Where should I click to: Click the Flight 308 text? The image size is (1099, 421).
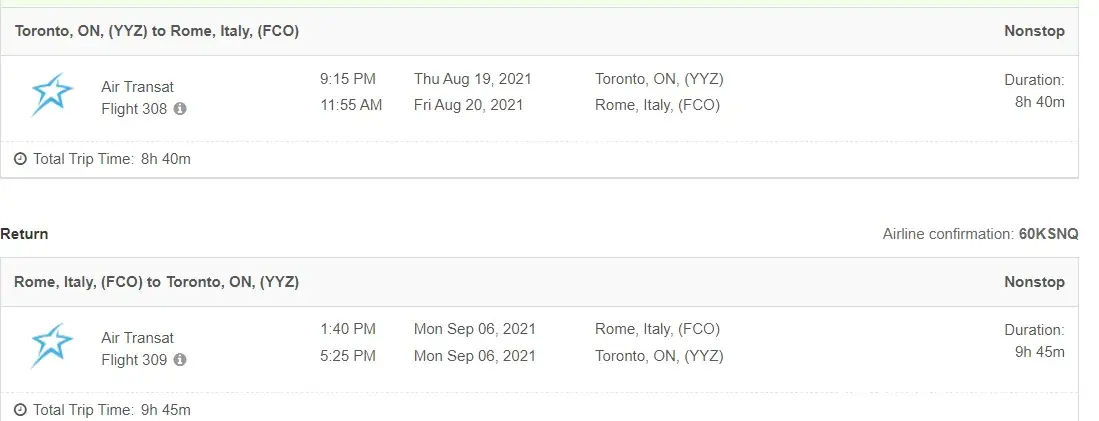134,109
